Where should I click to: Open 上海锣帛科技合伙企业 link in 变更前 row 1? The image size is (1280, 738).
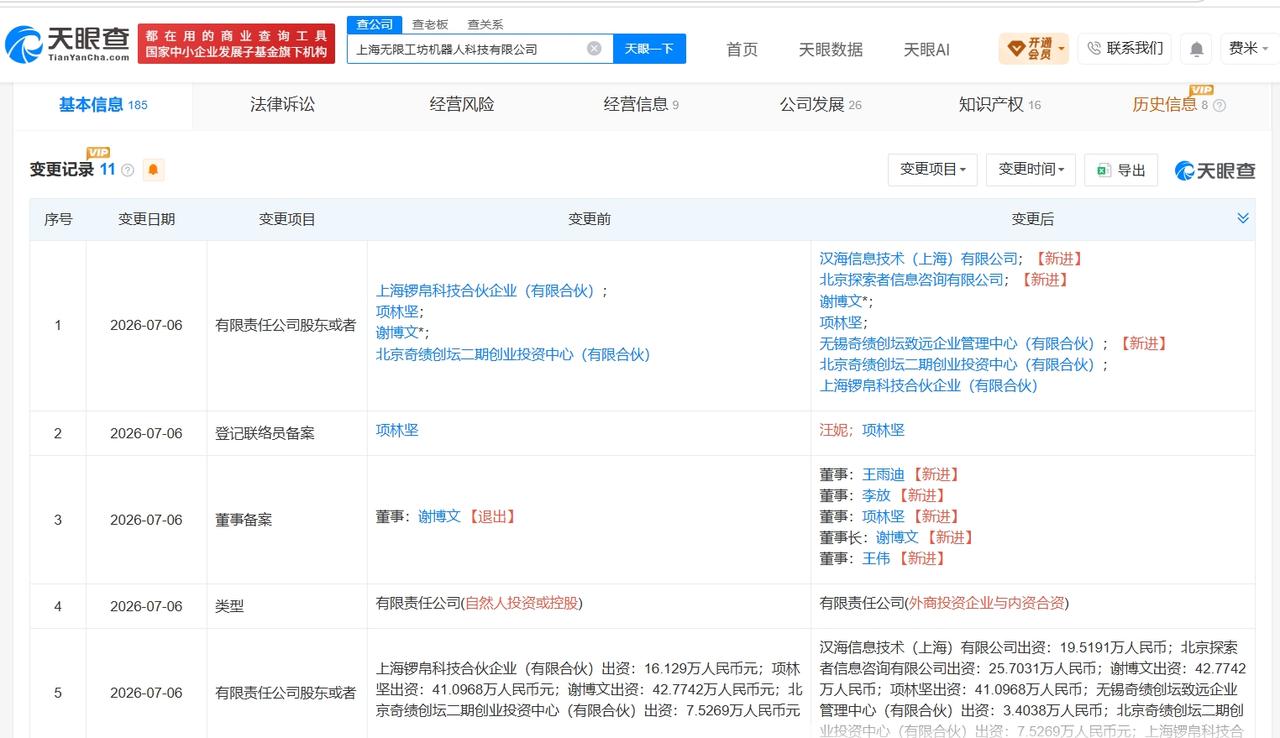coord(485,291)
